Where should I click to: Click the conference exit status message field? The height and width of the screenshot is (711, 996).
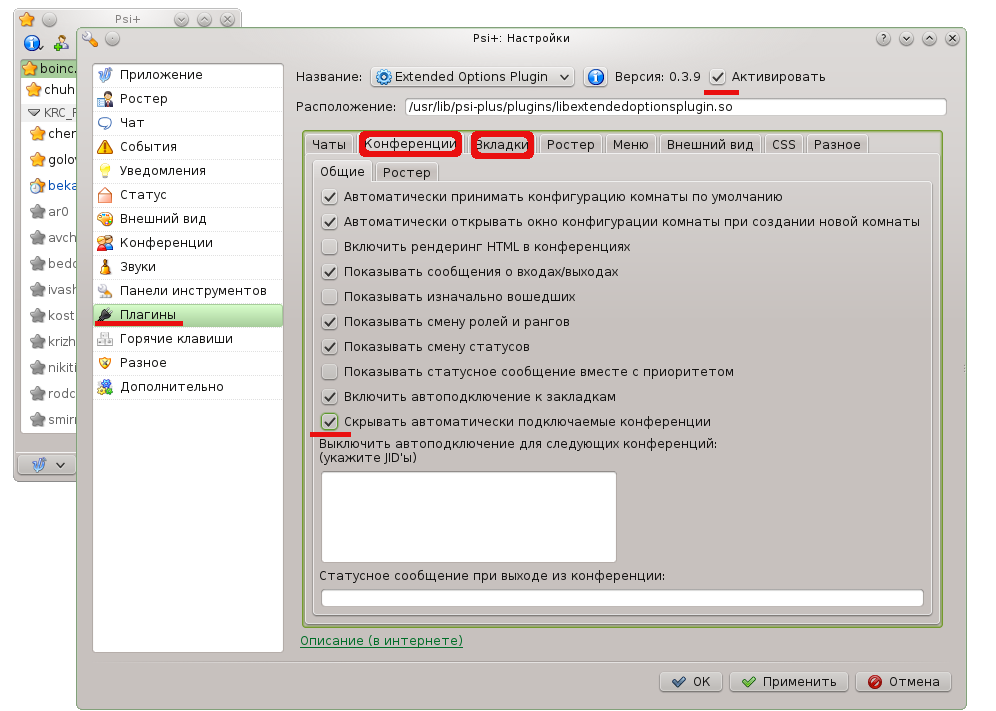click(621, 598)
